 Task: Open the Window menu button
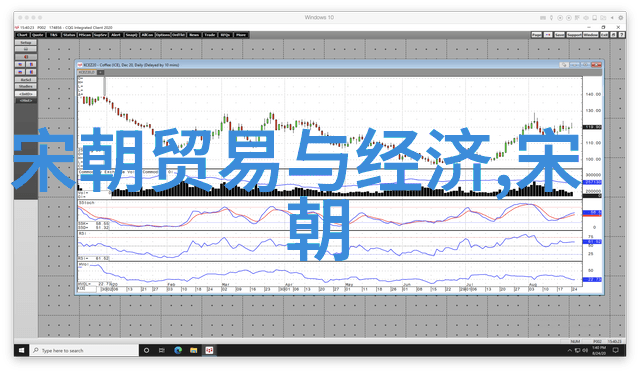(591, 35)
